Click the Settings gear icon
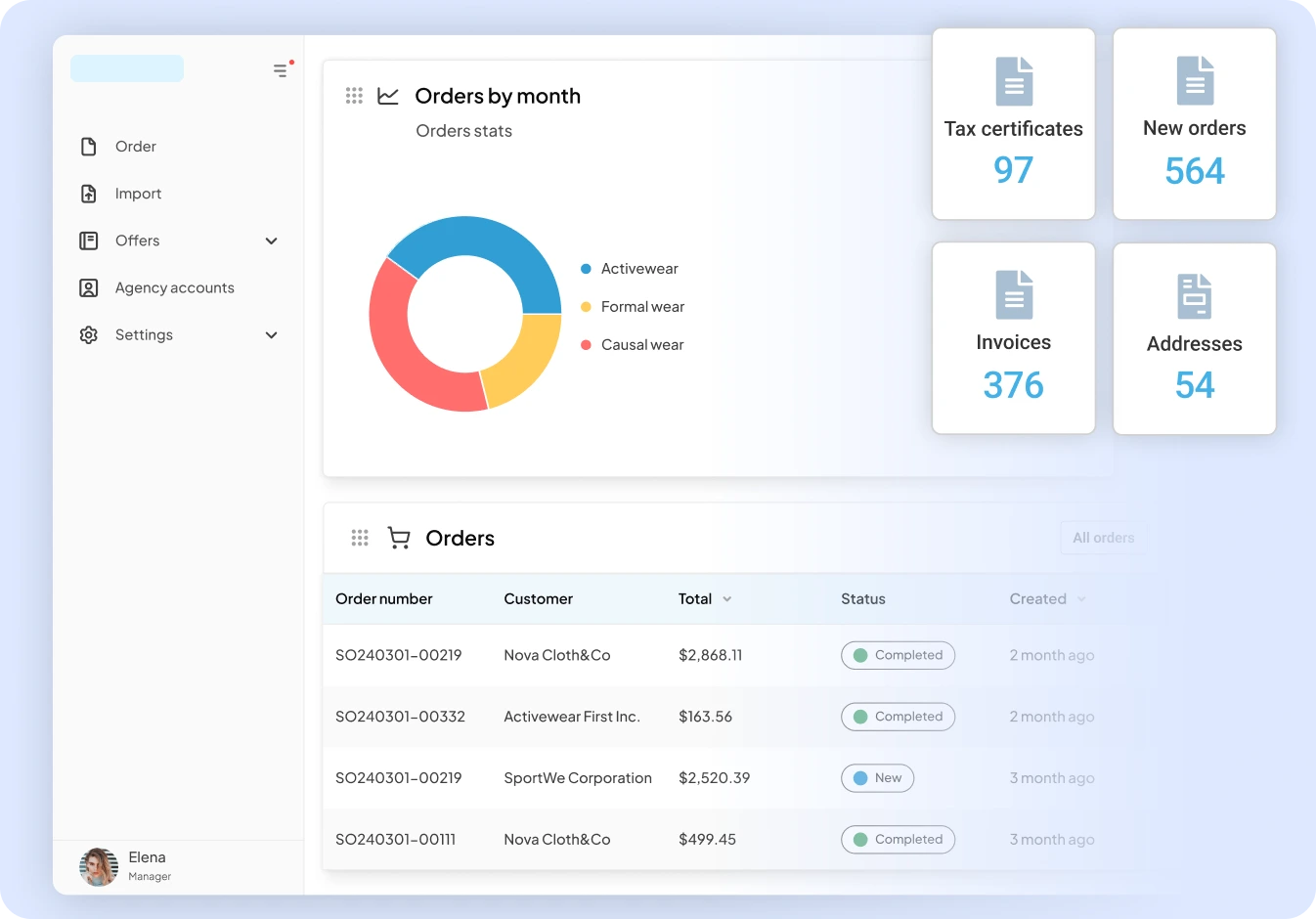Image resolution: width=1316 pixels, height=919 pixels. coord(89,334)
